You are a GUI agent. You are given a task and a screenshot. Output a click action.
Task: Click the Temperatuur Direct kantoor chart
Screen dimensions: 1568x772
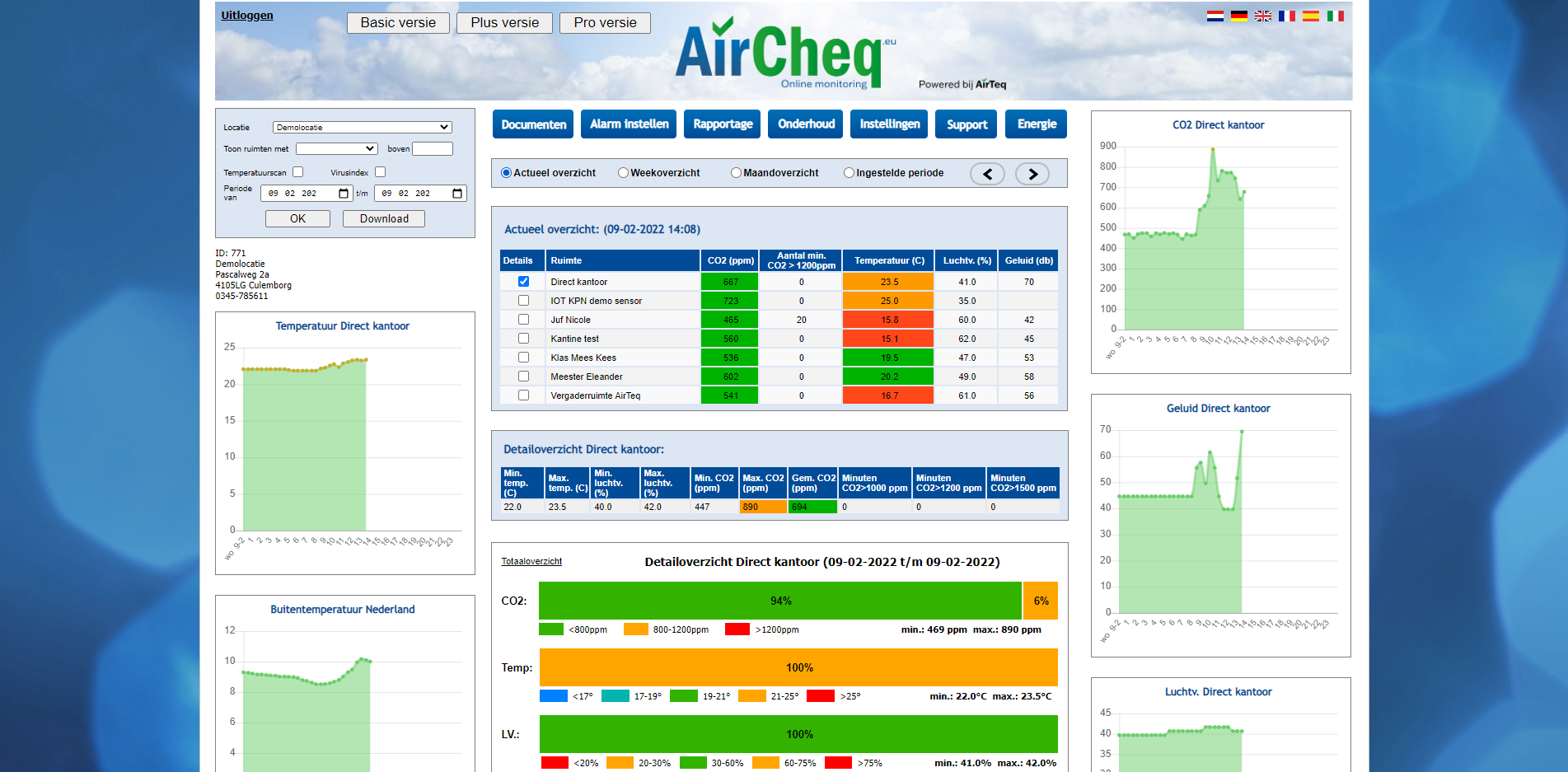(344, 443)
